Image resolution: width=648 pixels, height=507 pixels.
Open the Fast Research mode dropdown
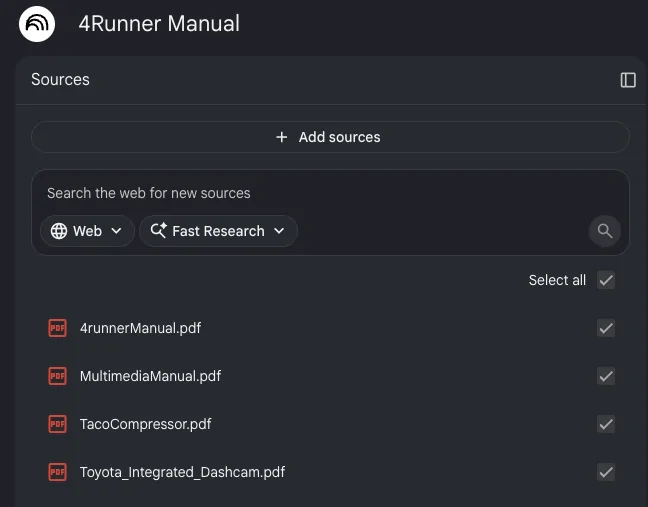[218, 231]
